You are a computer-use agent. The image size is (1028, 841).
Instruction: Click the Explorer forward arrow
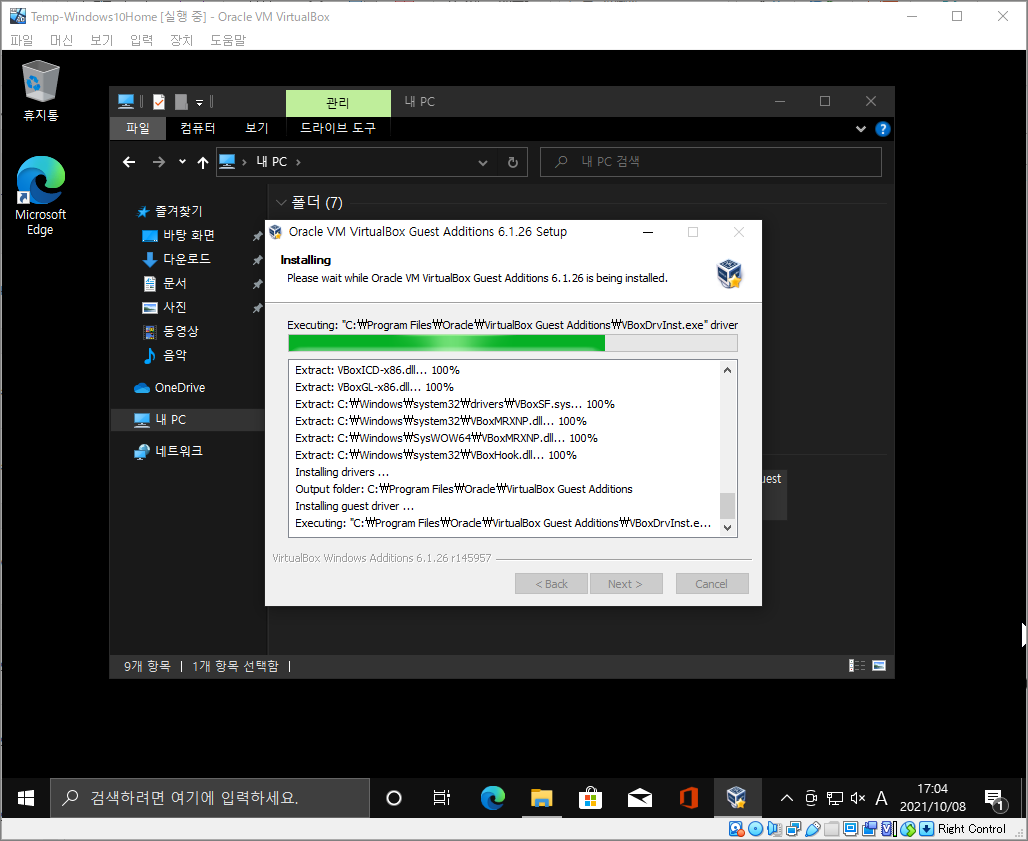point(159,162)
